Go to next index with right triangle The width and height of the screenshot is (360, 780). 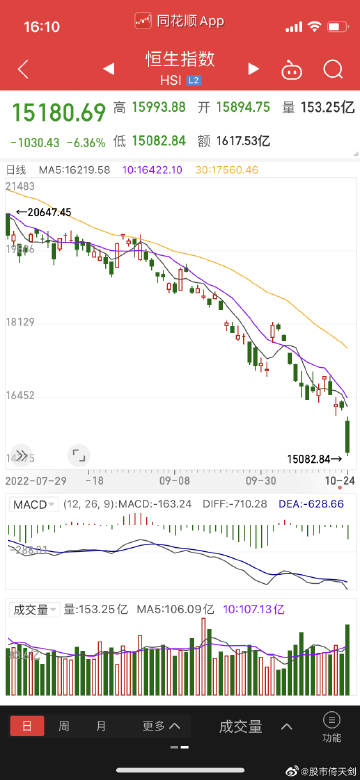pos(254,69)
